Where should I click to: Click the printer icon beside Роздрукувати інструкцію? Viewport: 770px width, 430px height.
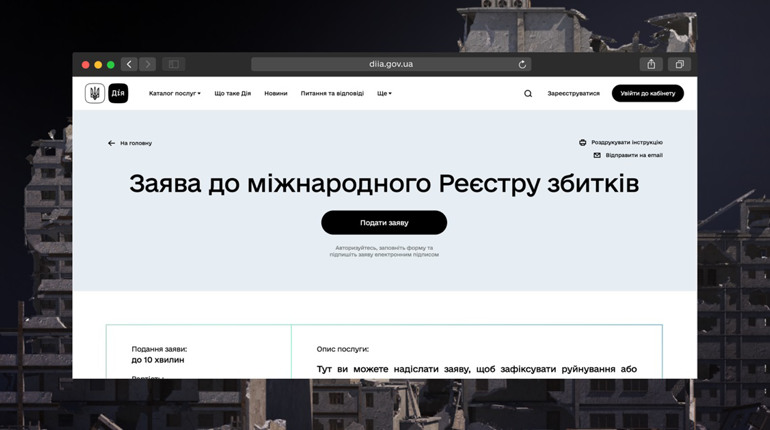[x=582, y=142]
